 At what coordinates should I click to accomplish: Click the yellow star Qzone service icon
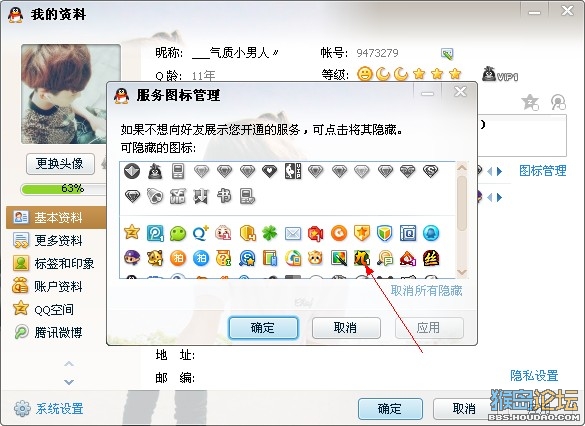coord(132,233)
